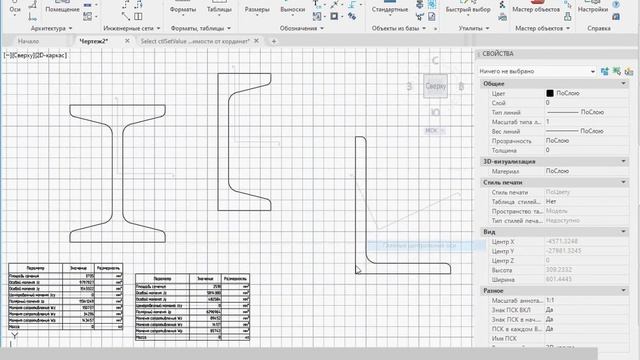
Task: Click the round help icon in Справка panel
Action: click(616, 5)
